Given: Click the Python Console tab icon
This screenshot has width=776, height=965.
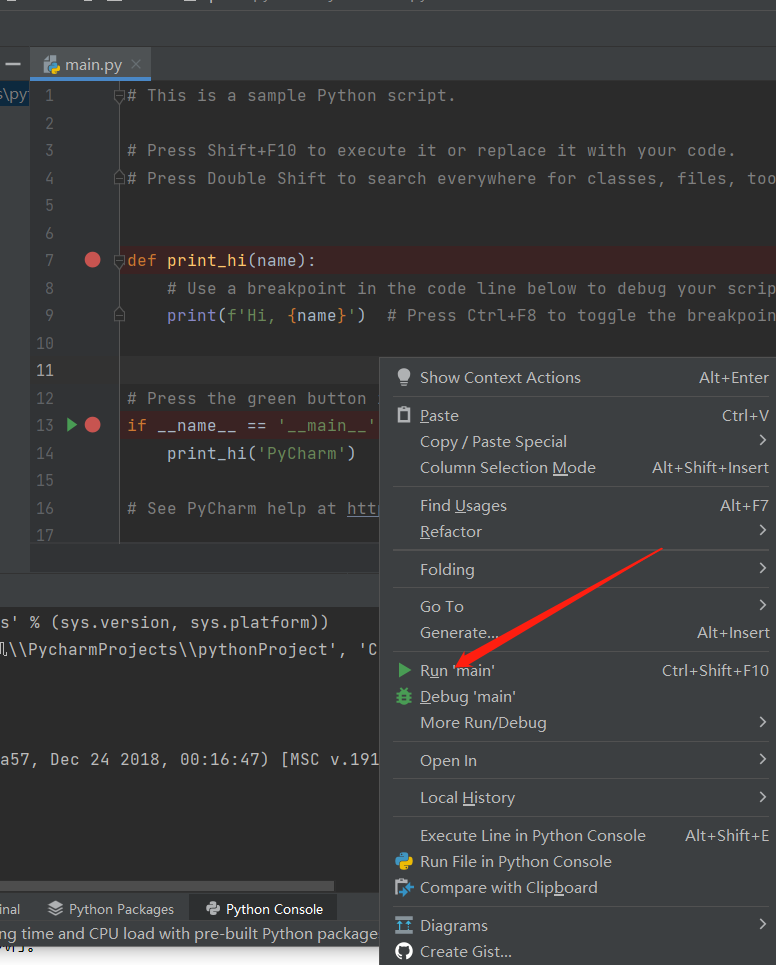Looking at the screenshot, I should [x=213, y=908].
